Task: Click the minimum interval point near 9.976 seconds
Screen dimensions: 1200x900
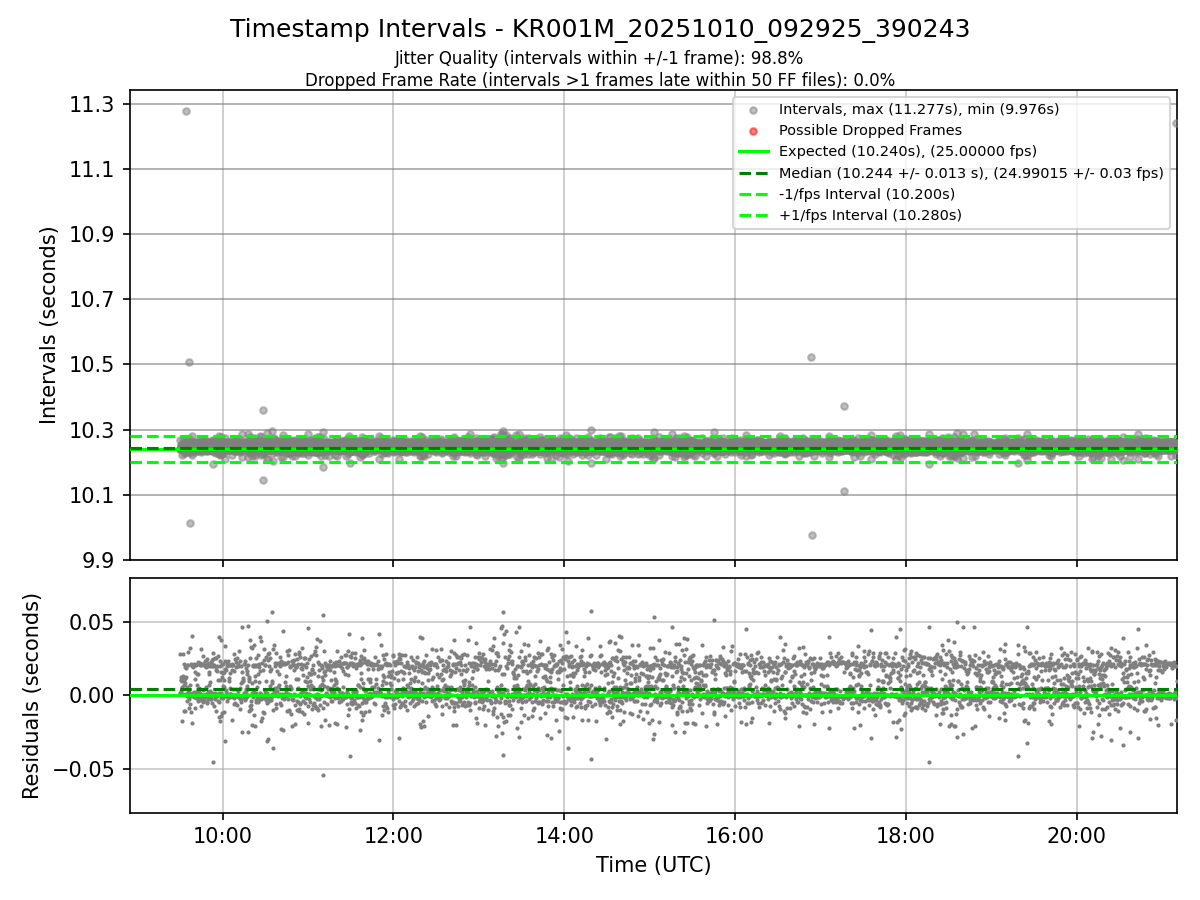Action: pos(812,535)
